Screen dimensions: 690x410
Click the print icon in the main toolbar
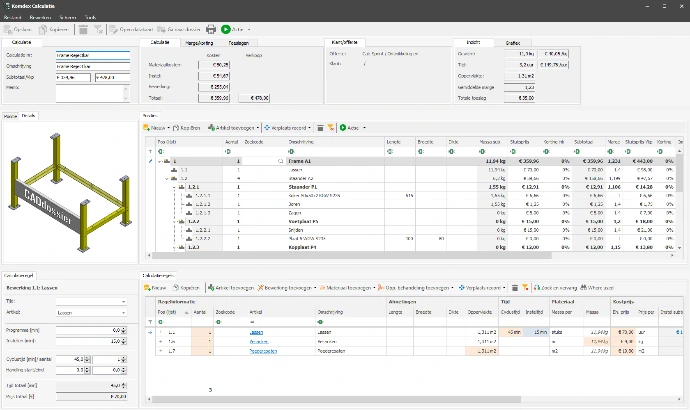pyautogui.click(x=211, y=30)
